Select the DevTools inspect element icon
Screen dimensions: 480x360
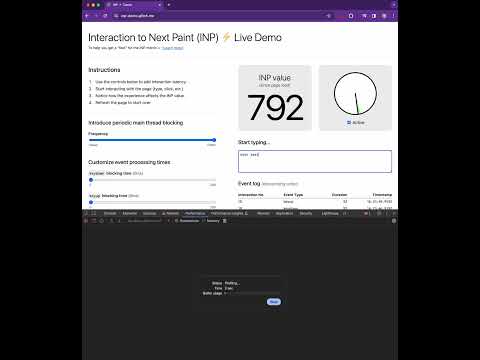click(86, 213)
